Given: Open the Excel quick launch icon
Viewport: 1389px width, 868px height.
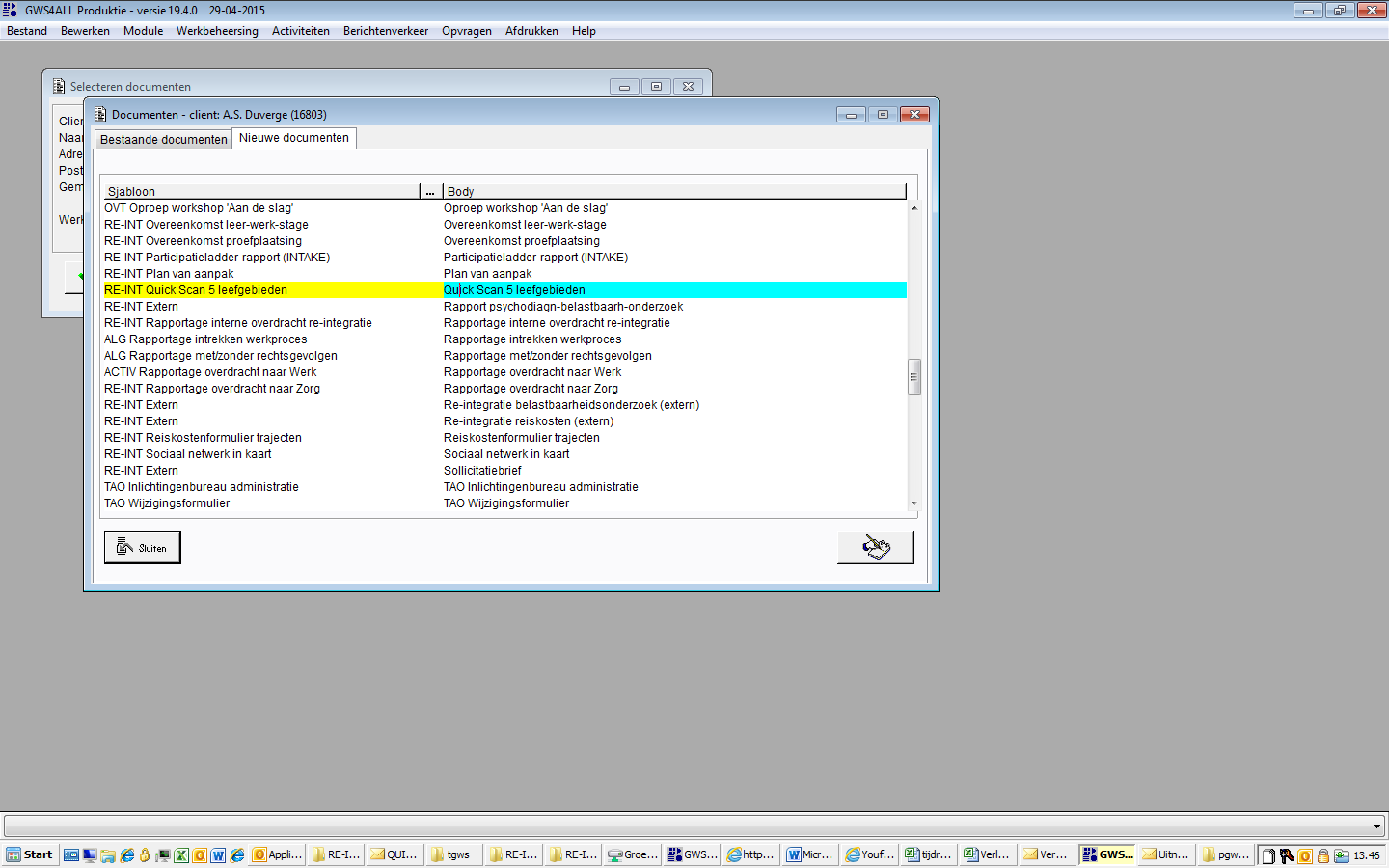Looking at the screenshot, I should (x=180, y=855).
